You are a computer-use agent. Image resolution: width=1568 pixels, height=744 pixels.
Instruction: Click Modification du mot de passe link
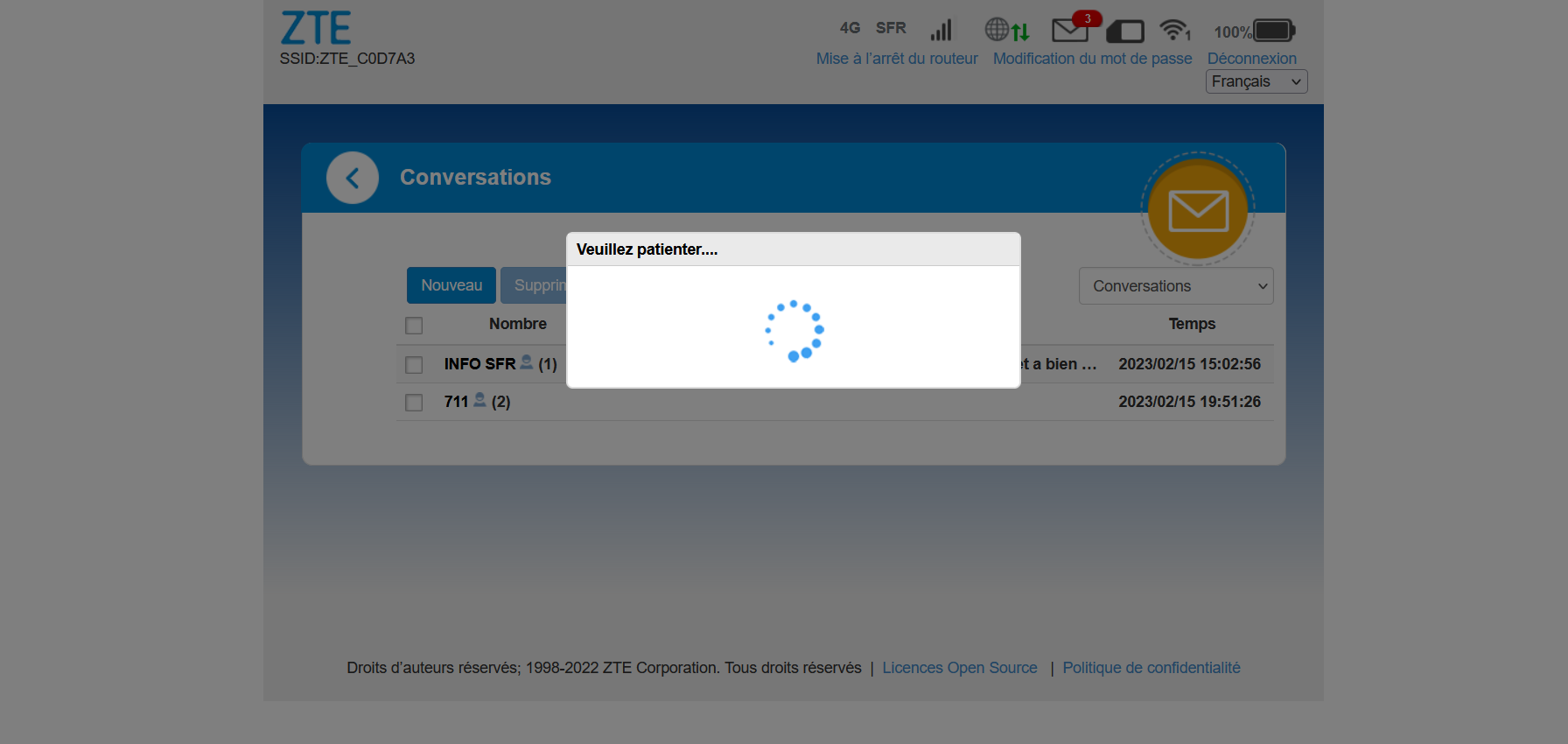click(x=1093, y=59)
